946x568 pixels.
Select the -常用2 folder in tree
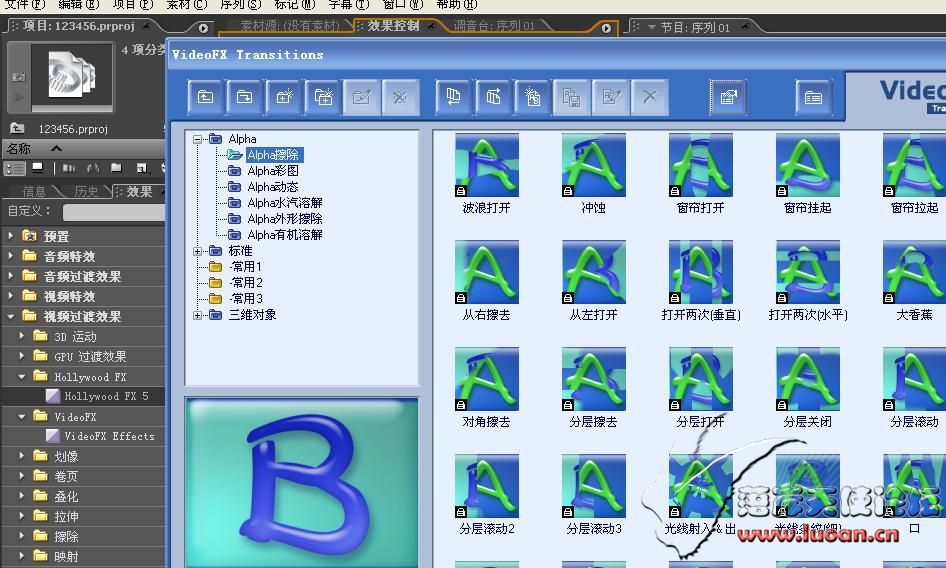[x=246, y=282]
